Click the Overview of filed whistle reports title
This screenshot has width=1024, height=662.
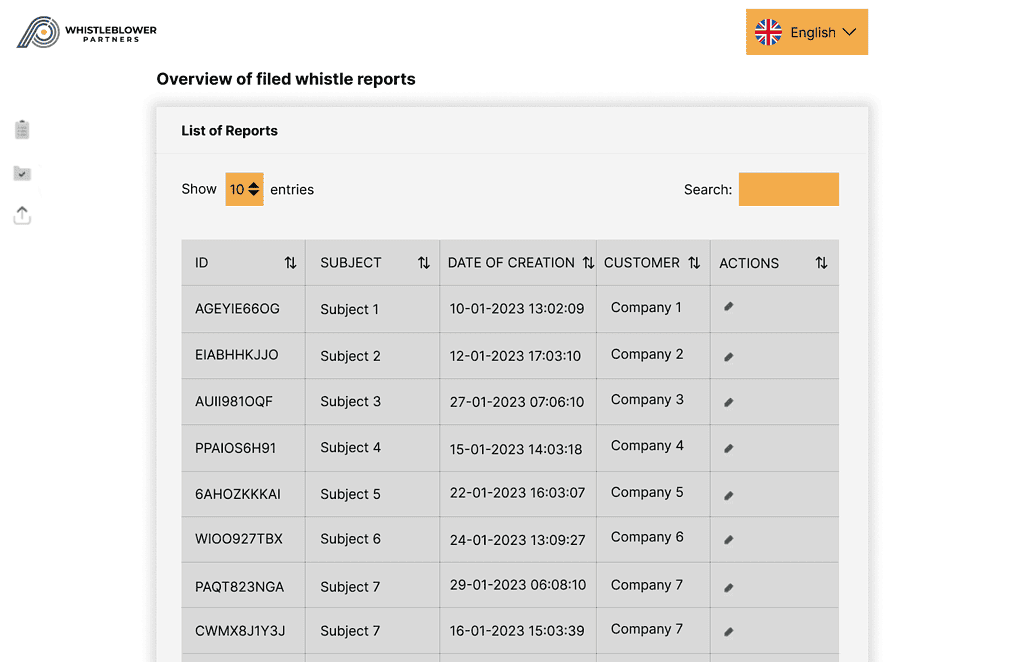tap(286, 79)
